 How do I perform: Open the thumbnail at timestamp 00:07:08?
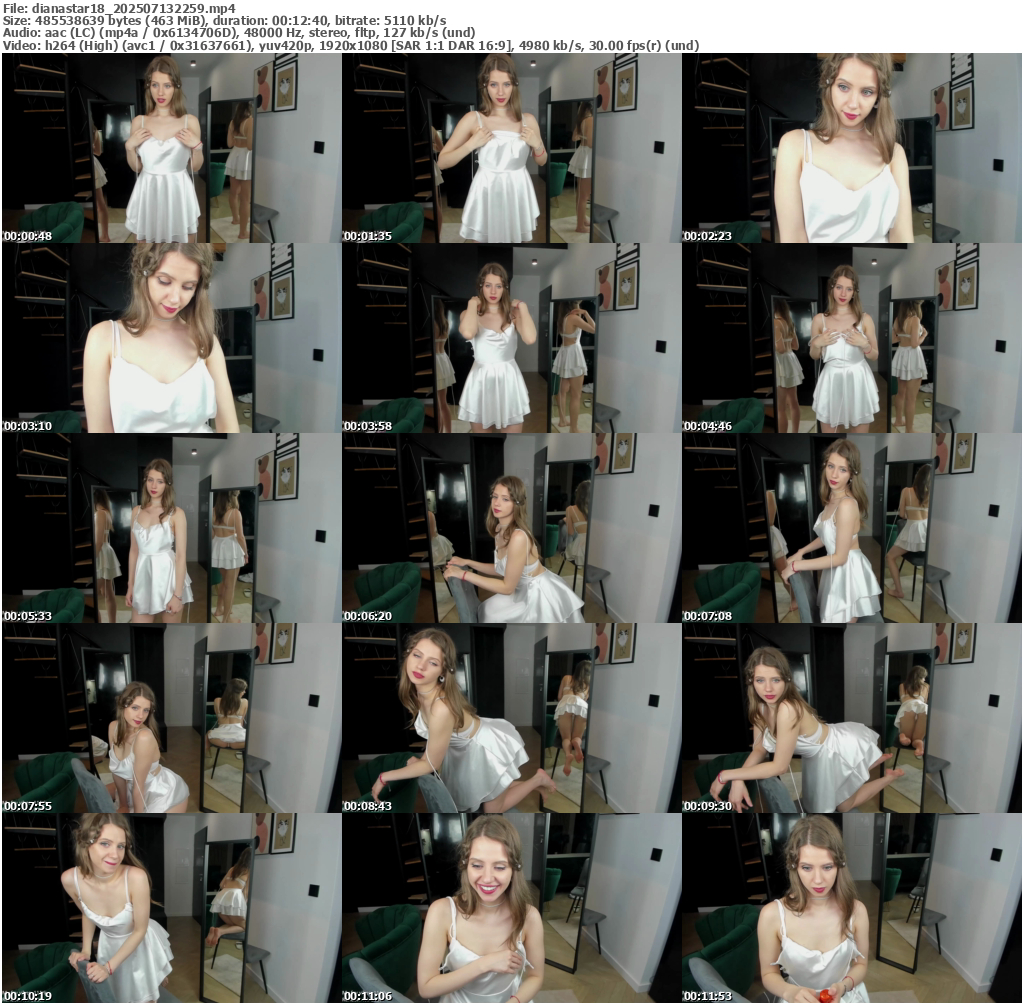coord(852,528)
